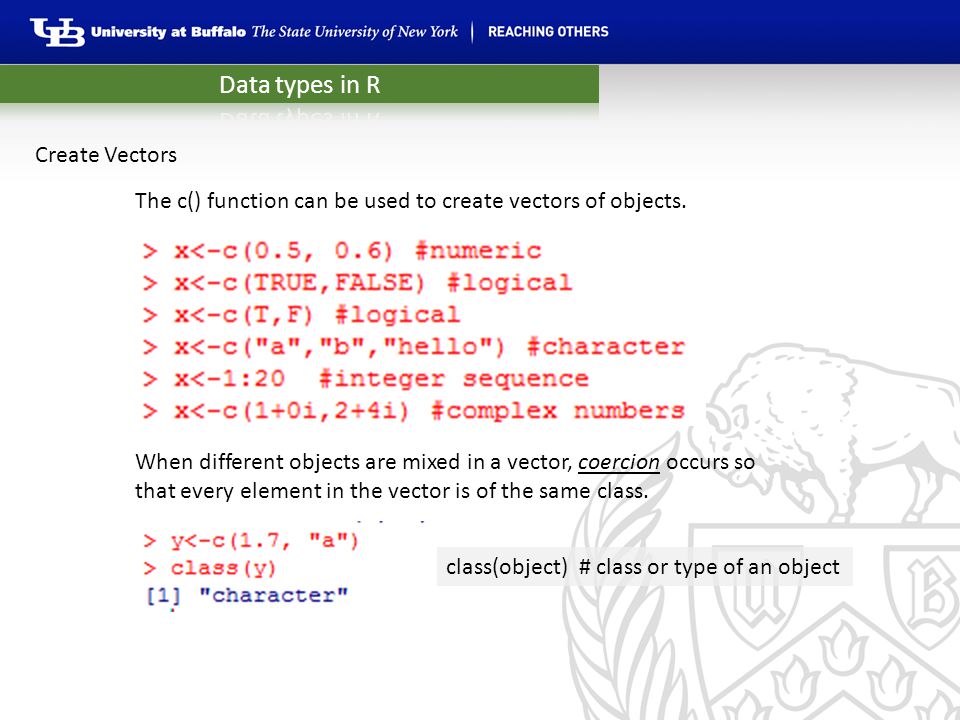960x720 pixels.
Task: Click the class(y) command line
Action: 209,568
